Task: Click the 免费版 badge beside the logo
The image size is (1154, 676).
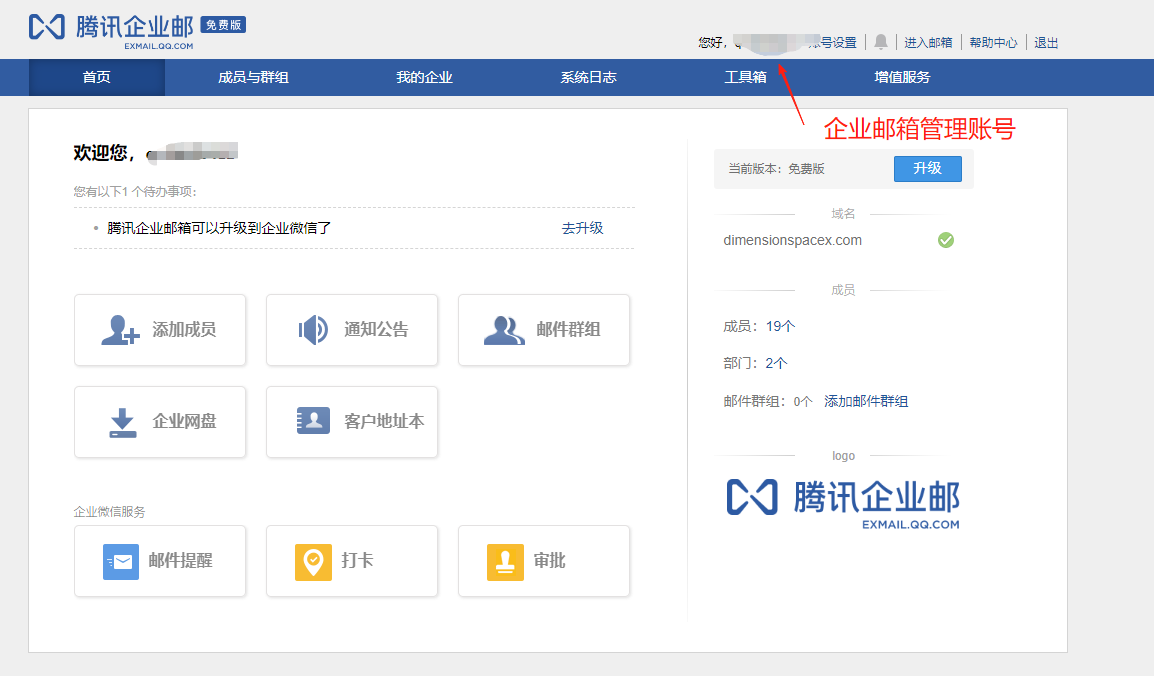Action: 224,25
